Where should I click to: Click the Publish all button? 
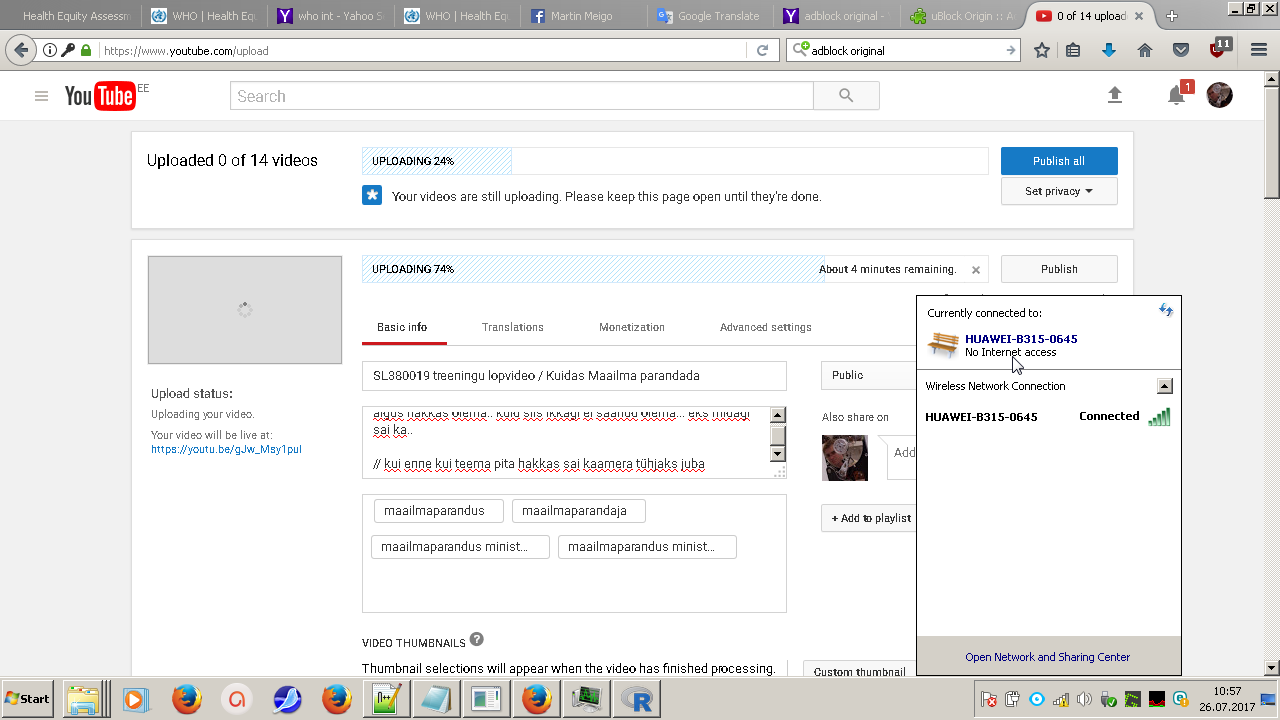tap(1058, 161)
